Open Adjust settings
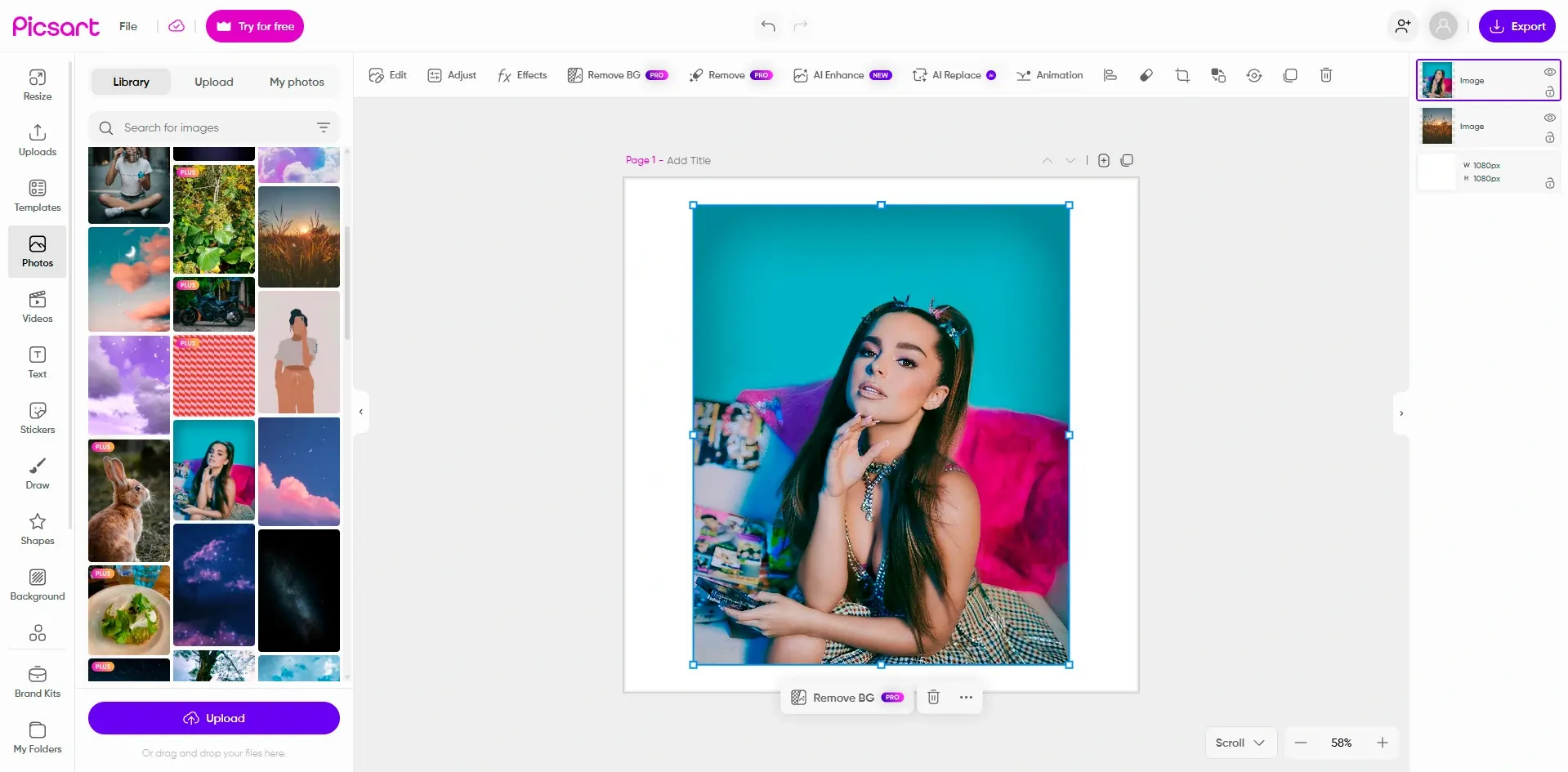The image size is (1568, 772). coord(452,75)
